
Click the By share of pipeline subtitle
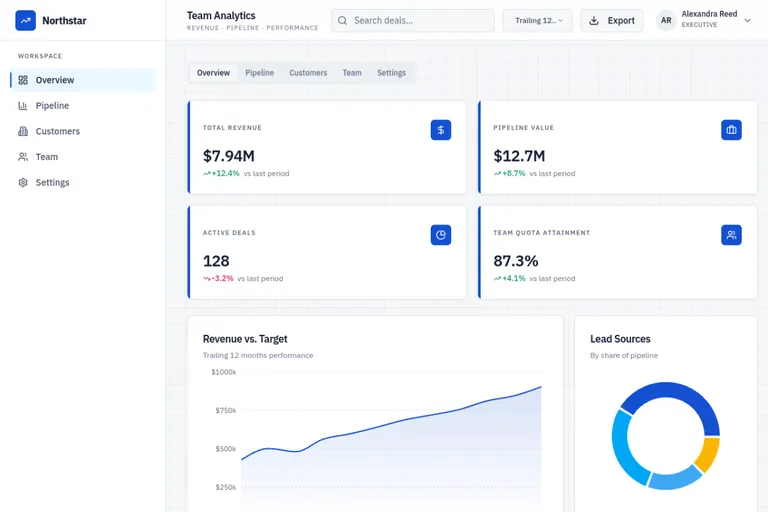[624, 355]
